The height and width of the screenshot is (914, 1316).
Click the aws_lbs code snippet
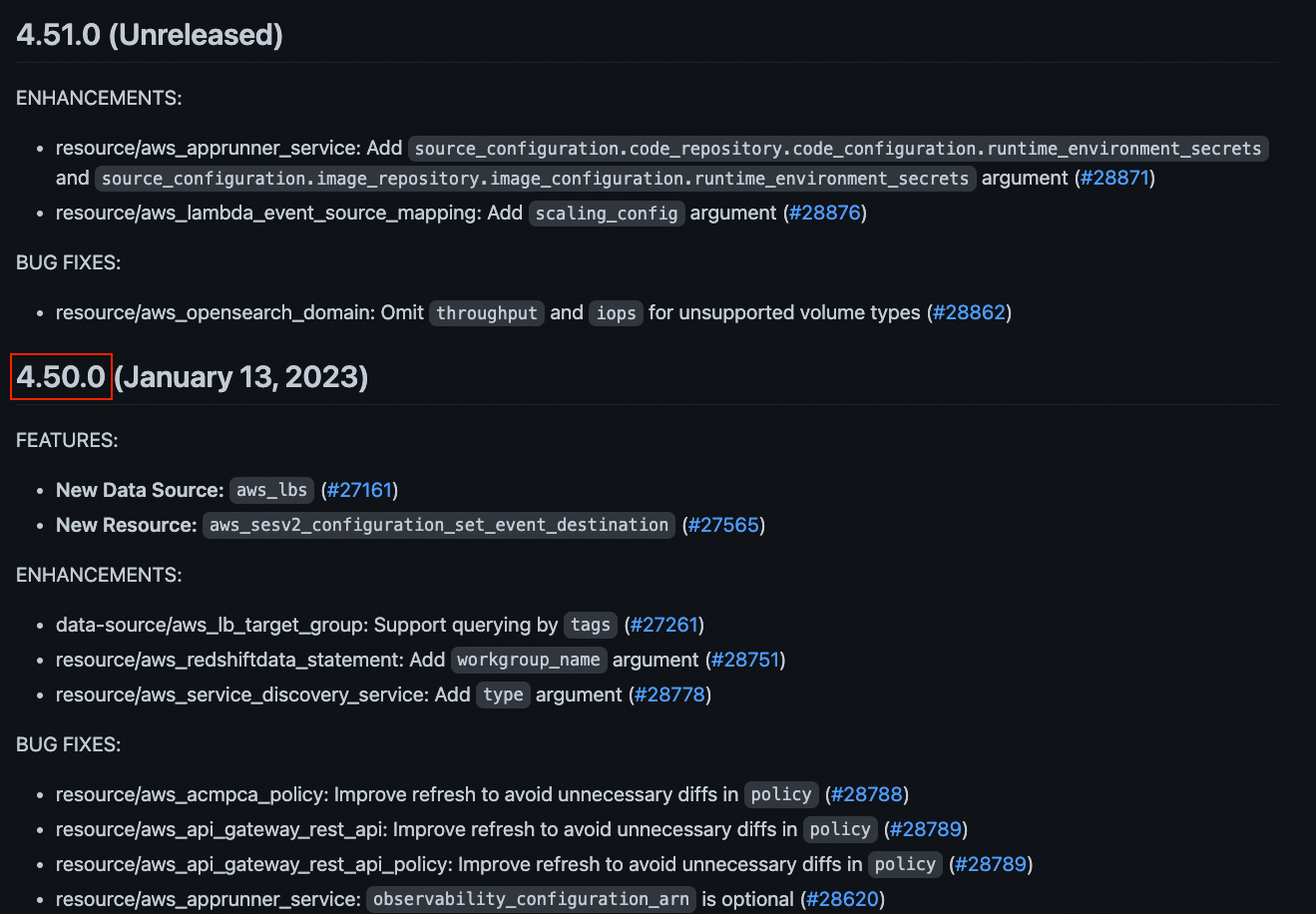tap(271, 491)
